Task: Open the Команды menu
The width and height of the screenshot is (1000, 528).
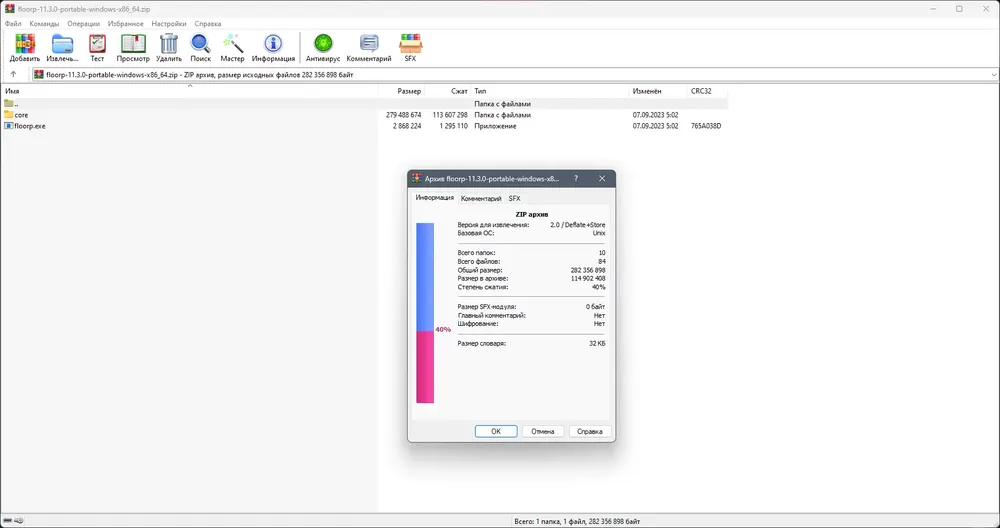Action: [45, 24]
